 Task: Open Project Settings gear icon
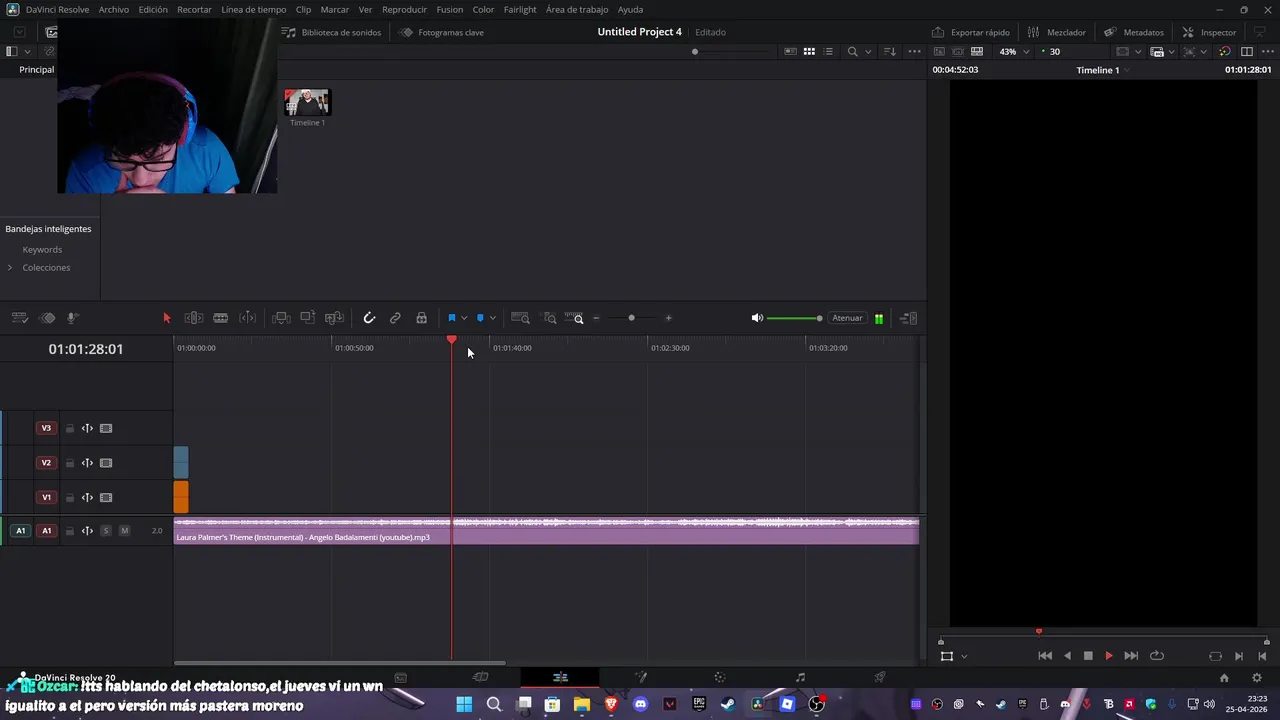pyautogui.click(x=1257, y=677)
